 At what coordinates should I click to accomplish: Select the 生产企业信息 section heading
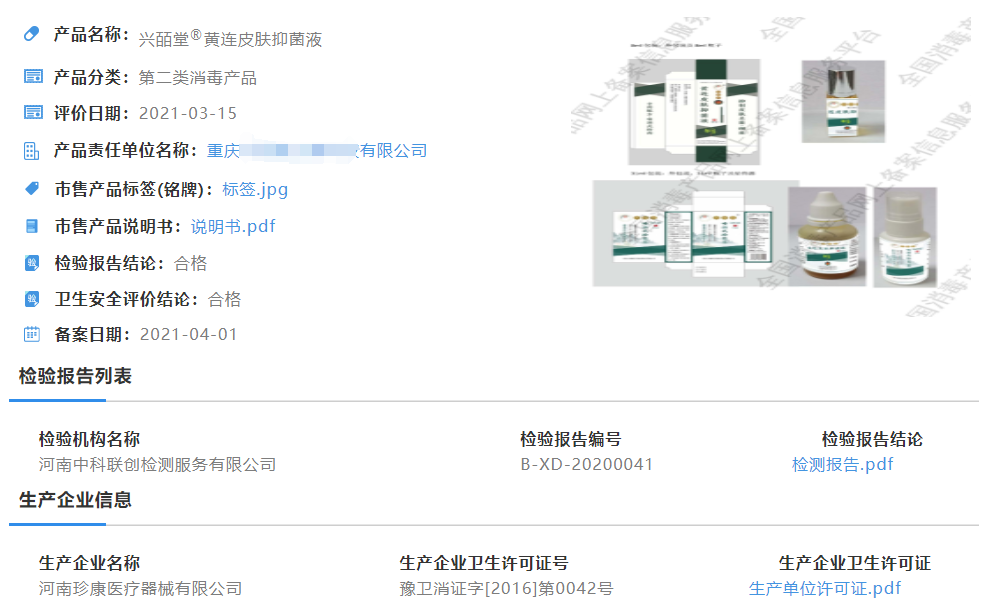[75, 500]
